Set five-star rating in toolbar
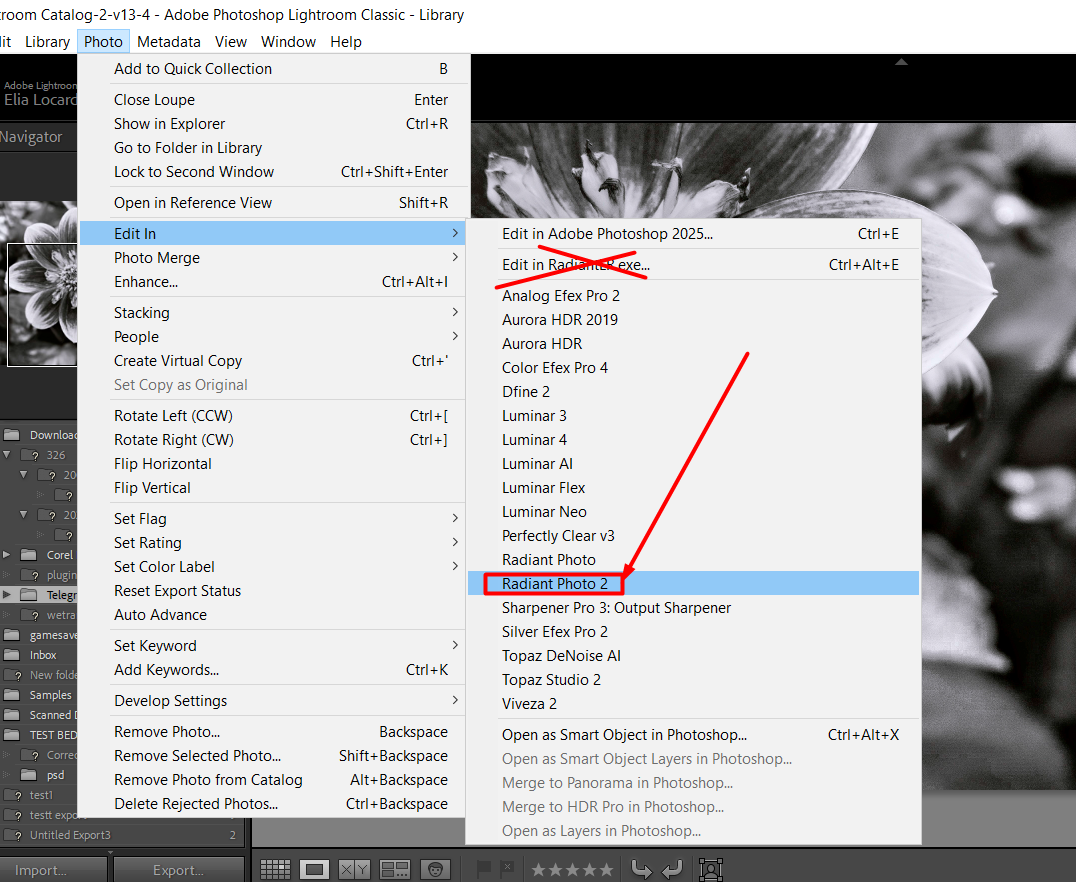1076x882 pixels. (x=606, y=870)
